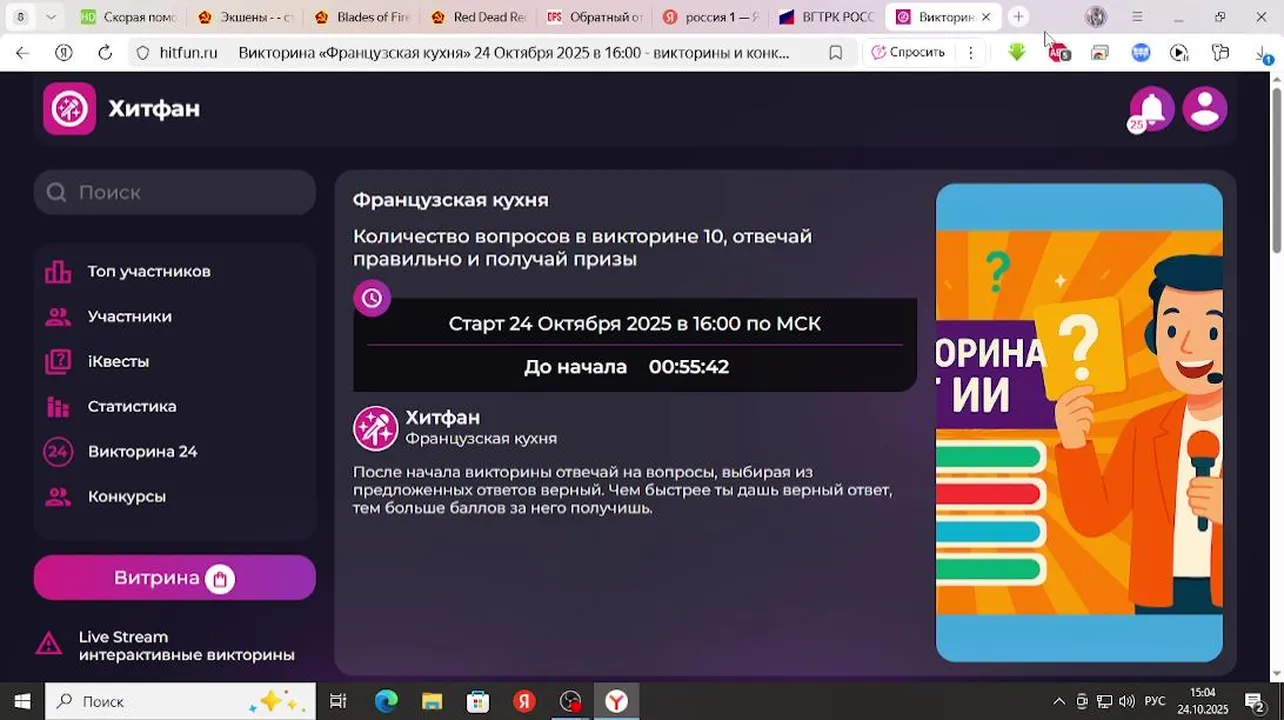Open browser hamburger menu icon

pyautogui.click(x=1137, y=17)
